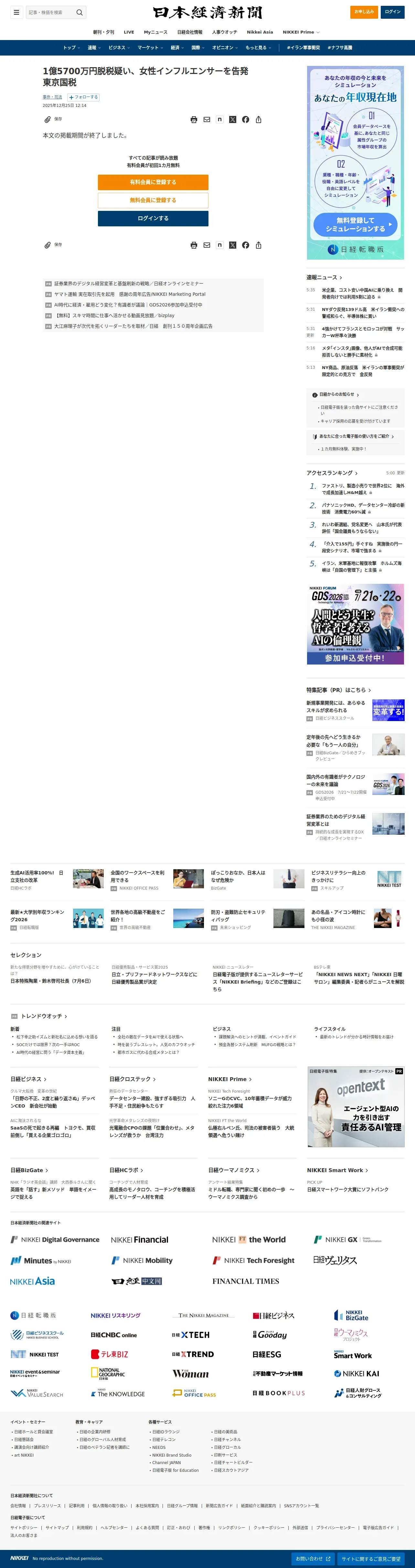The height and width of the screenshot is (1568, 415).
Task: Open the GDS2026 AI ethics event banner
Action: tap(355, 624)
